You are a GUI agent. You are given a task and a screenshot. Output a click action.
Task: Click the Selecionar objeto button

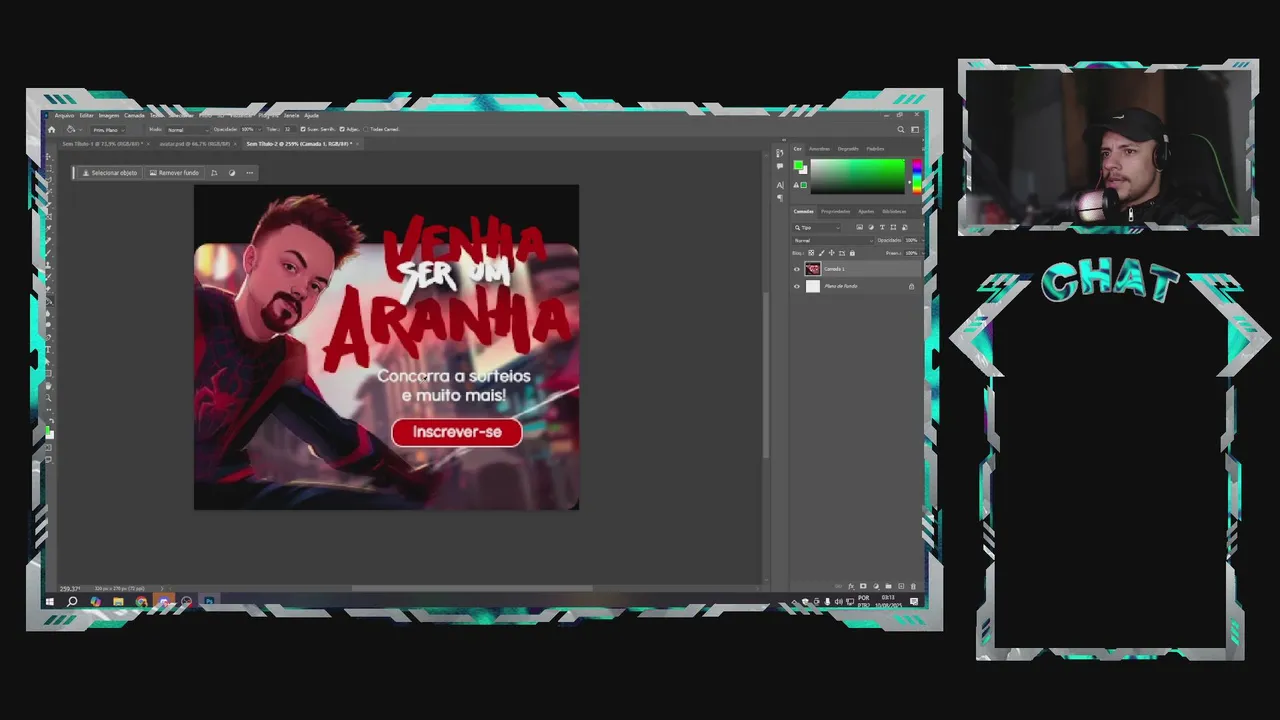[110, 173]
